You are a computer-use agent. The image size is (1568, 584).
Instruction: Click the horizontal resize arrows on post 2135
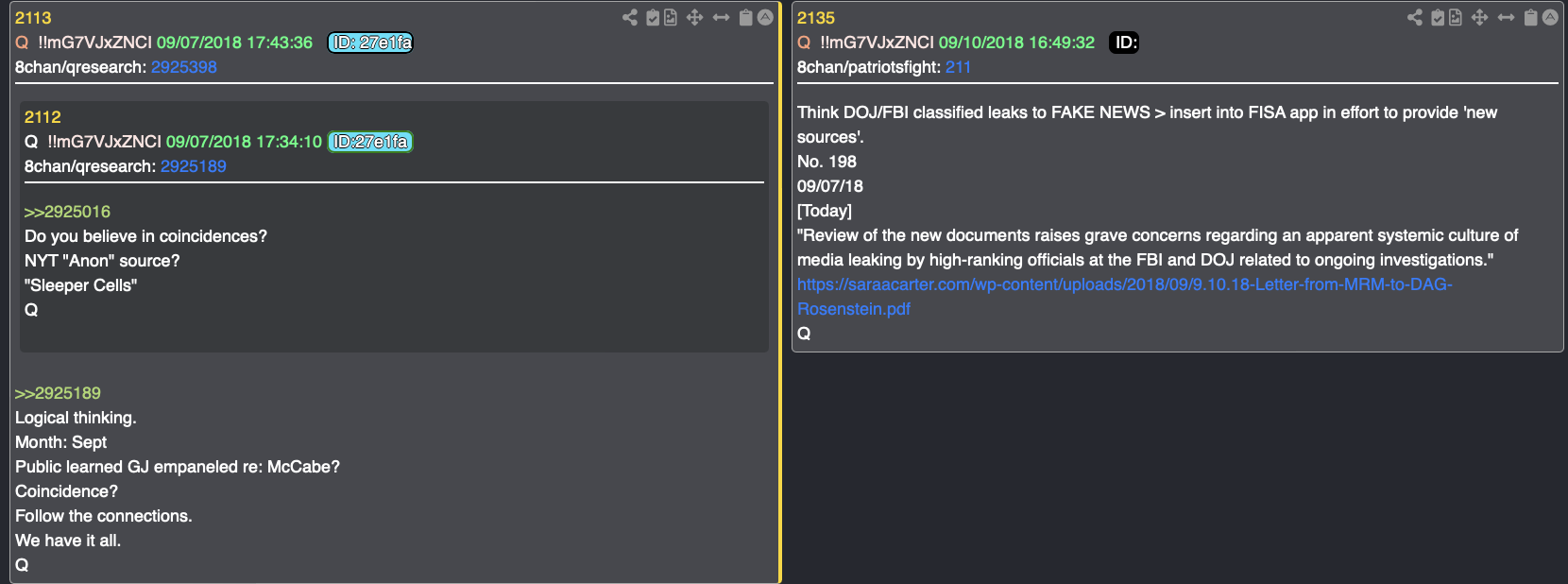pos(1506,17)
